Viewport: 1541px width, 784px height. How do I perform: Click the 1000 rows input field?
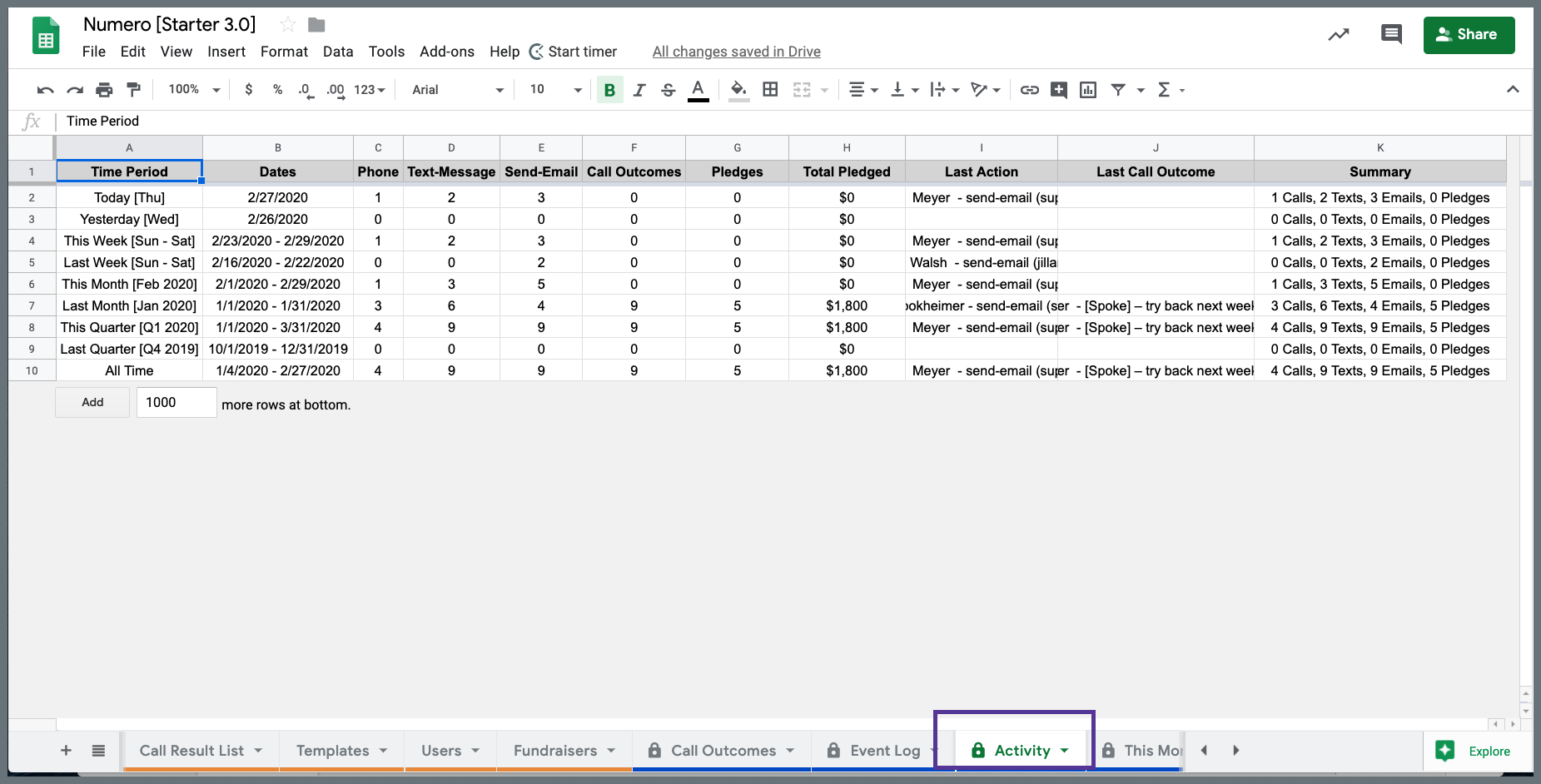pyautogui.click(x=176, y=402)
